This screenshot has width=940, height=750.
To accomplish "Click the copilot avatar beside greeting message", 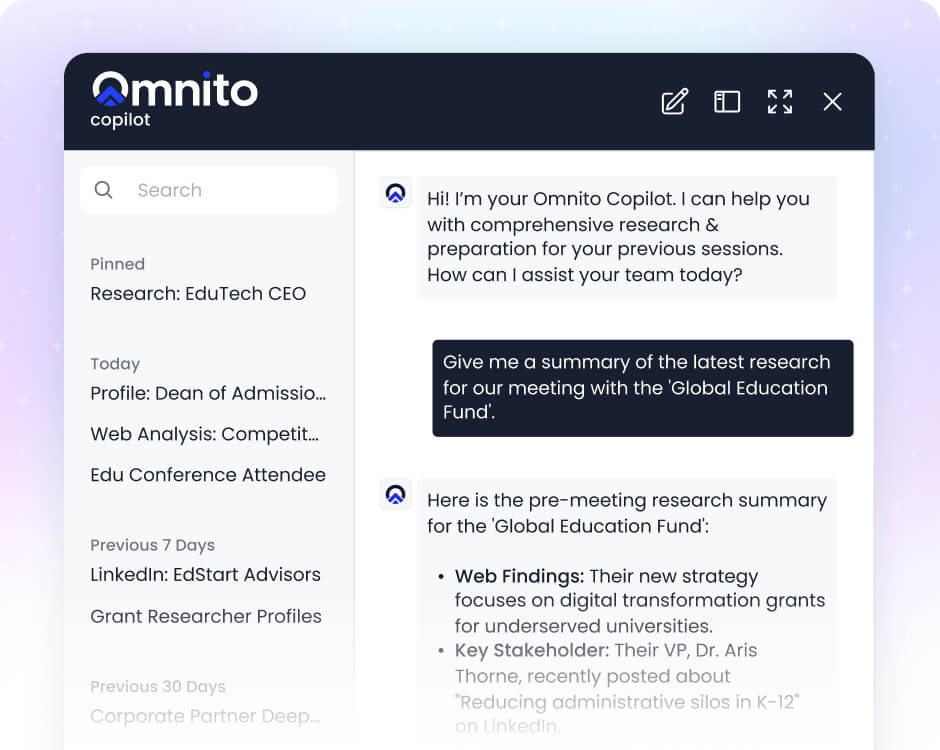I will tap(396, 192).
